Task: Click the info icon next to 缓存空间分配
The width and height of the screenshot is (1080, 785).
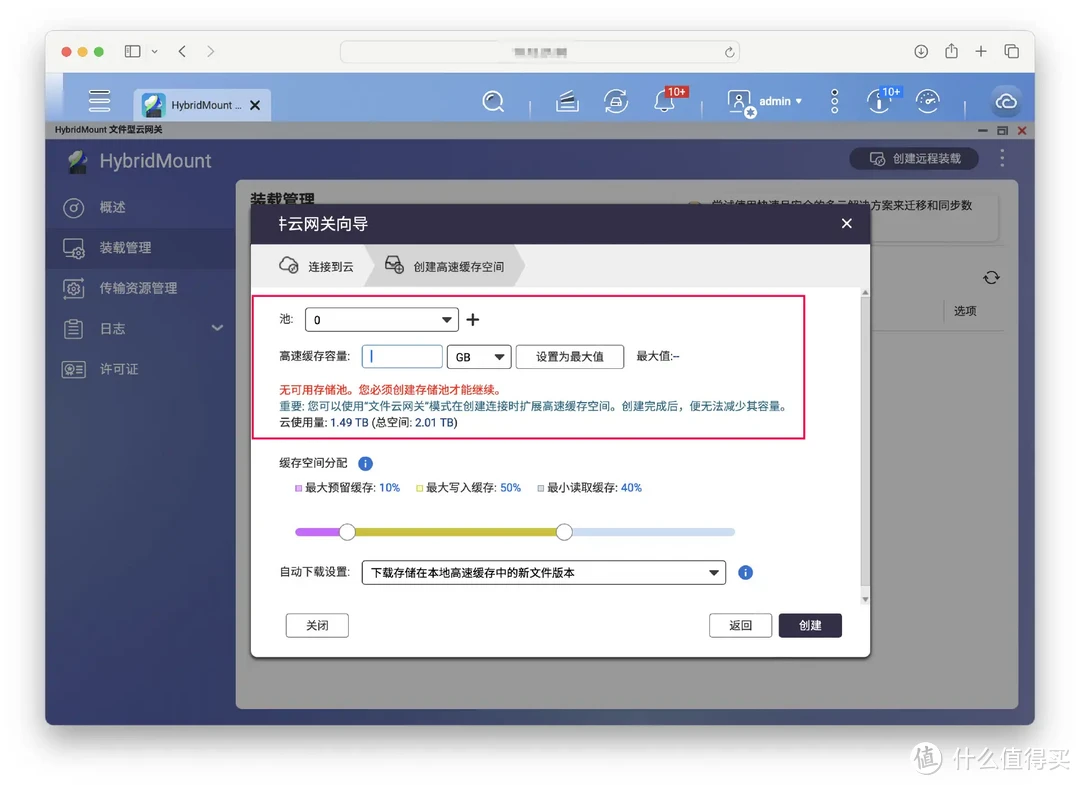Action: coord(363,463)
